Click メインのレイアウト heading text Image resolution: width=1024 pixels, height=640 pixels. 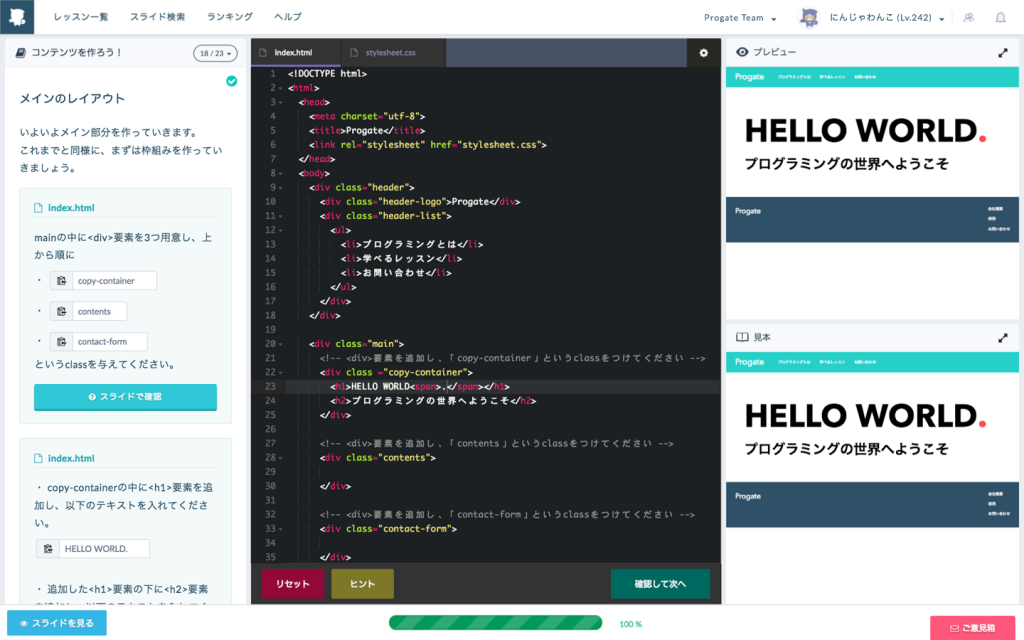72,99
